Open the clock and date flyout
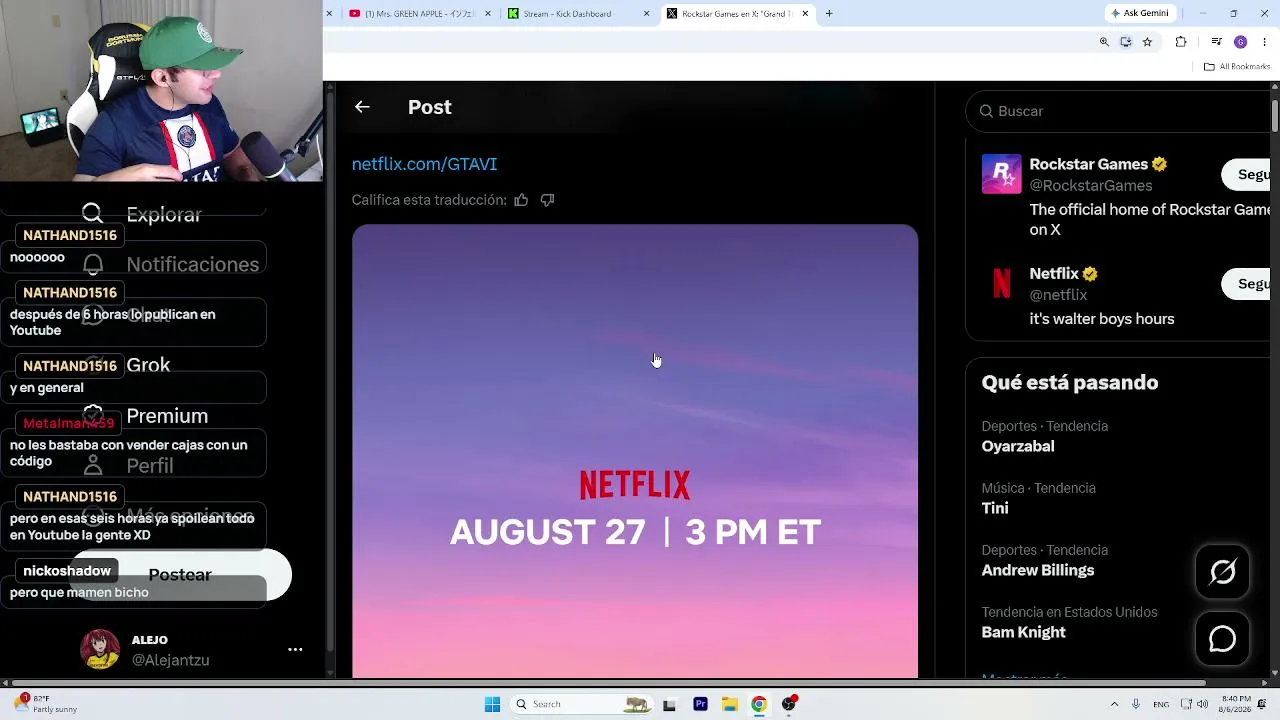Image resolution: width=1280 pixels, height=720 pixels. pyautogui.click(x=1236, y=704)
